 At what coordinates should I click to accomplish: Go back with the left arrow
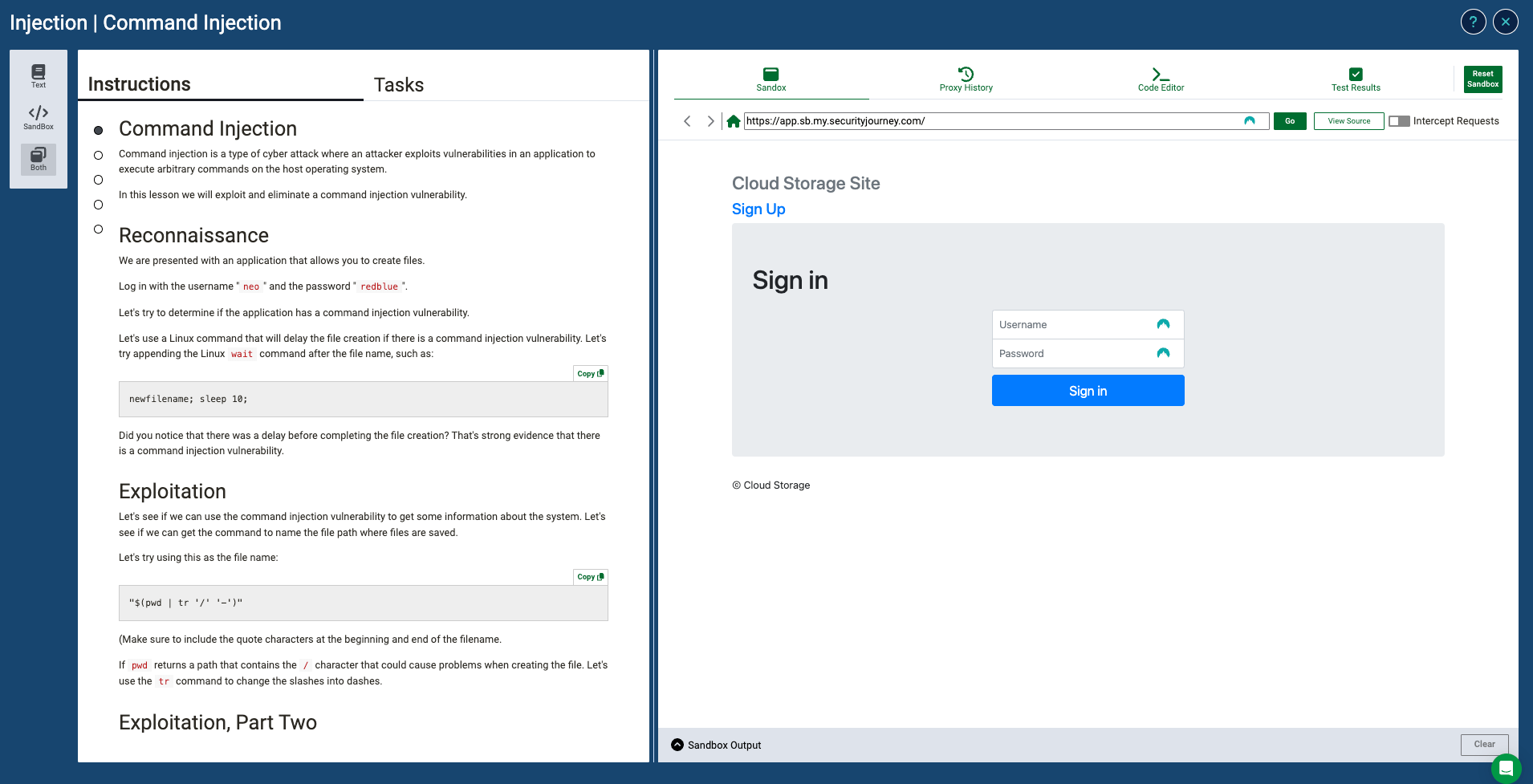pos(687,121)
